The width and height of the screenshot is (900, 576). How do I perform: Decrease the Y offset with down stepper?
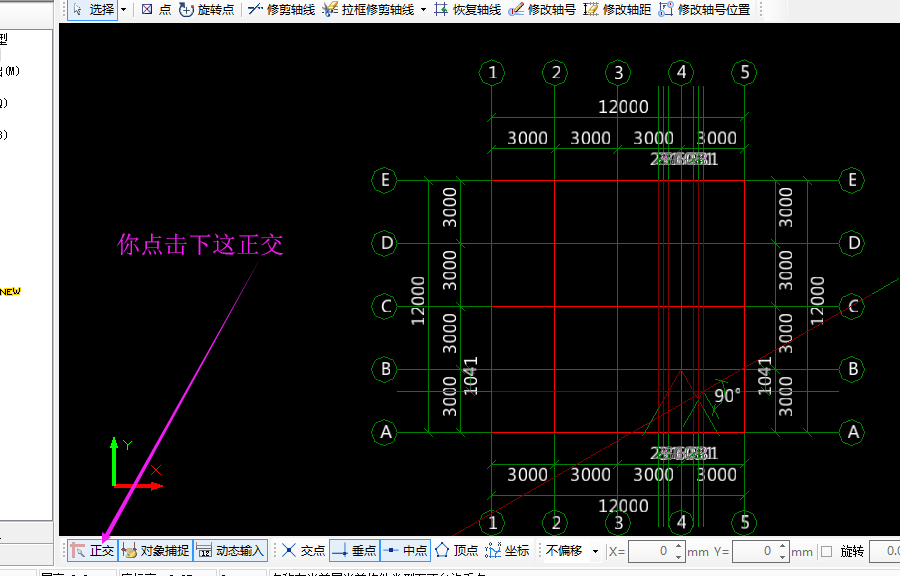coord(782,556)
